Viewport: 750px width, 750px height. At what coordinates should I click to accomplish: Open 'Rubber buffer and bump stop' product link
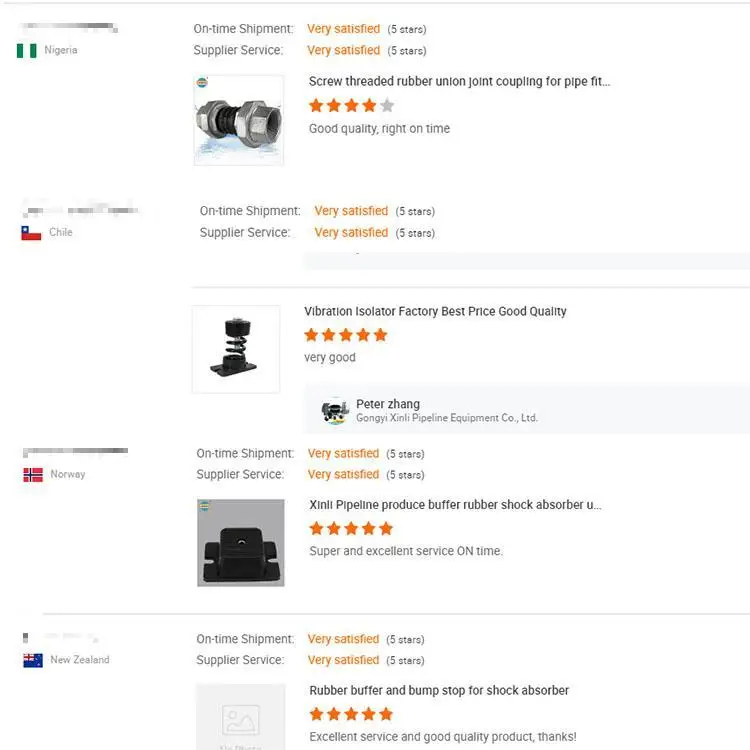(439, 691)
